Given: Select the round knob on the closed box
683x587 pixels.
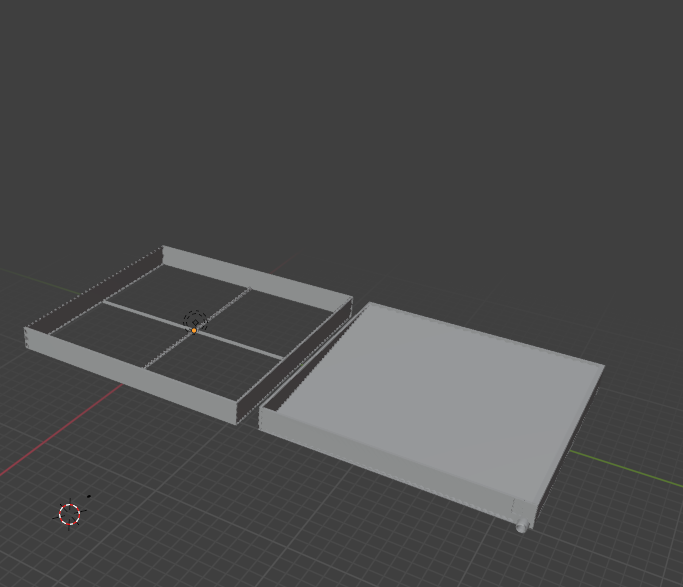Looking at the screenshot, I should pyautogui.click(x=522, y=526).
